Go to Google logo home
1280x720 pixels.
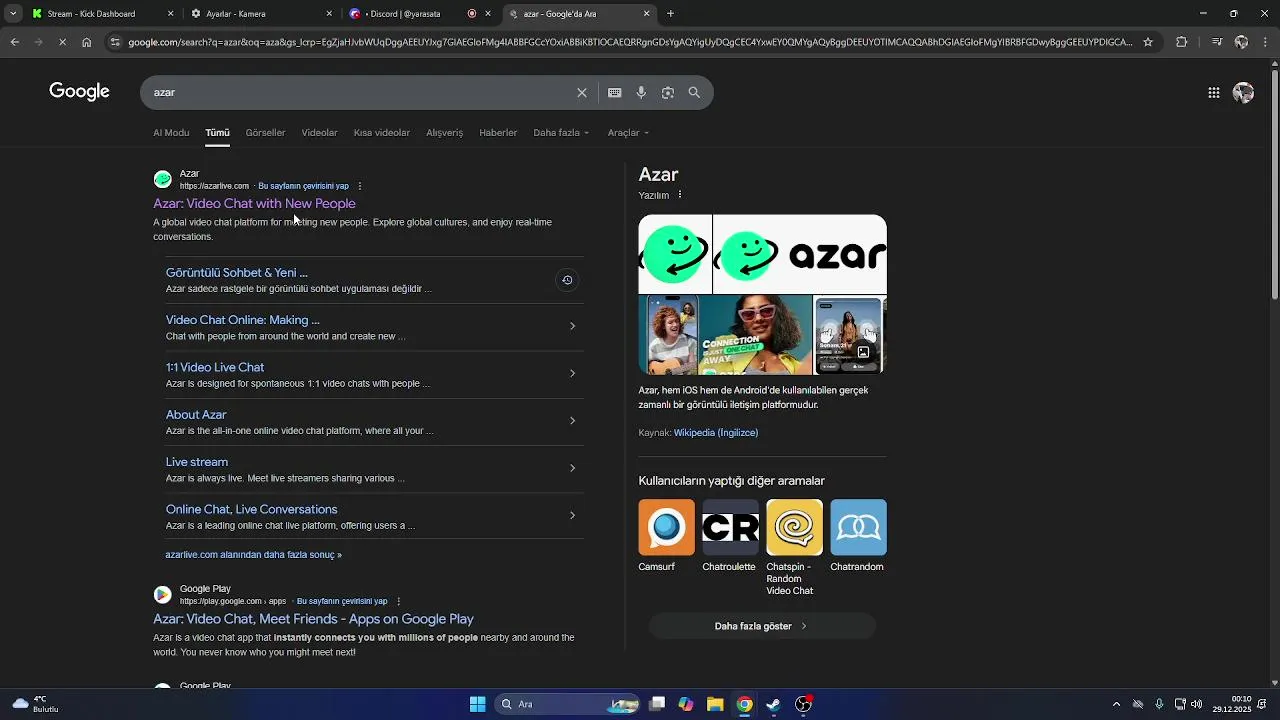79,92
